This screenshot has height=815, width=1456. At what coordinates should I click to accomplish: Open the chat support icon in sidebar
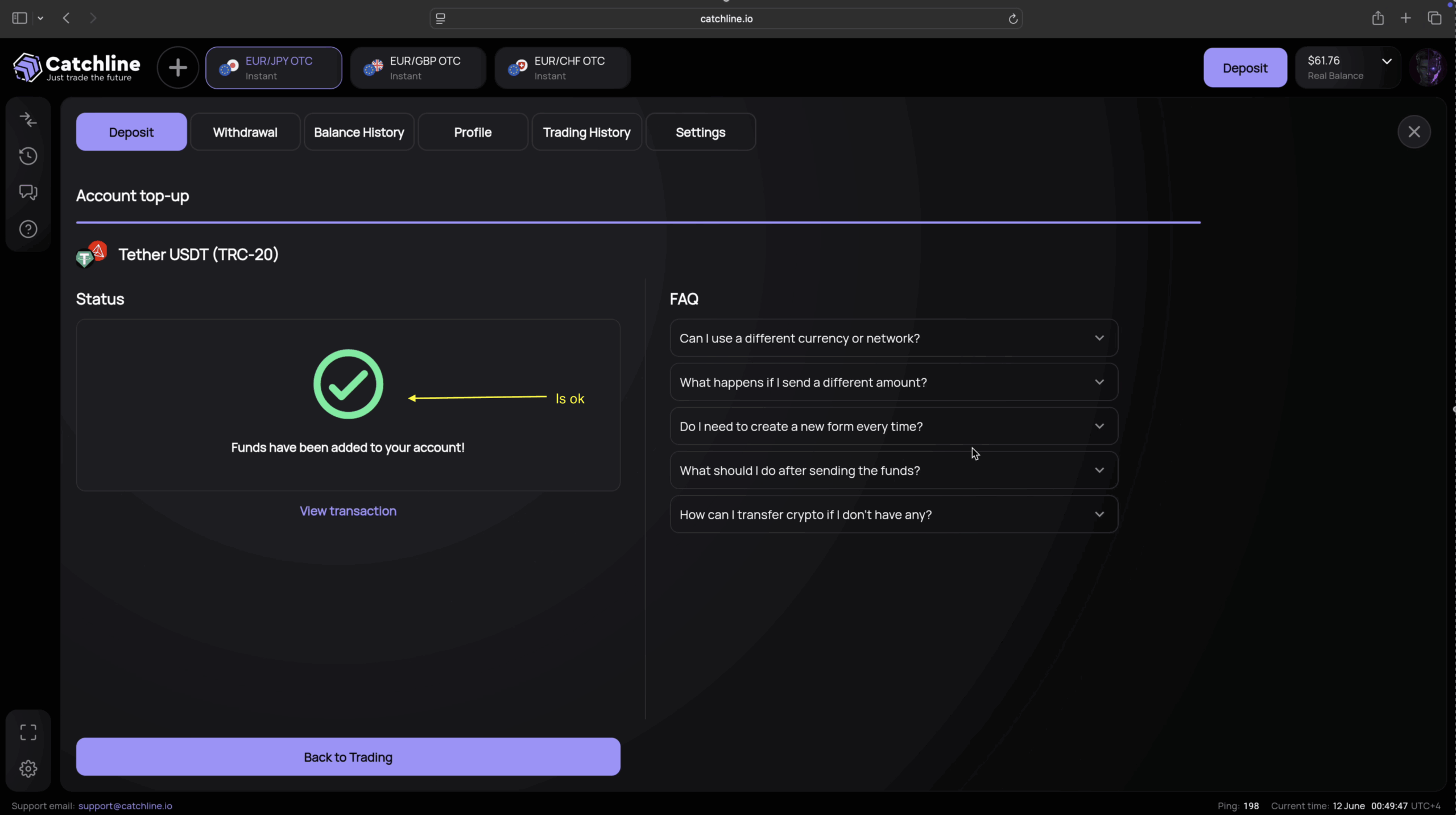pyautogui.click(x=28, y=193)
